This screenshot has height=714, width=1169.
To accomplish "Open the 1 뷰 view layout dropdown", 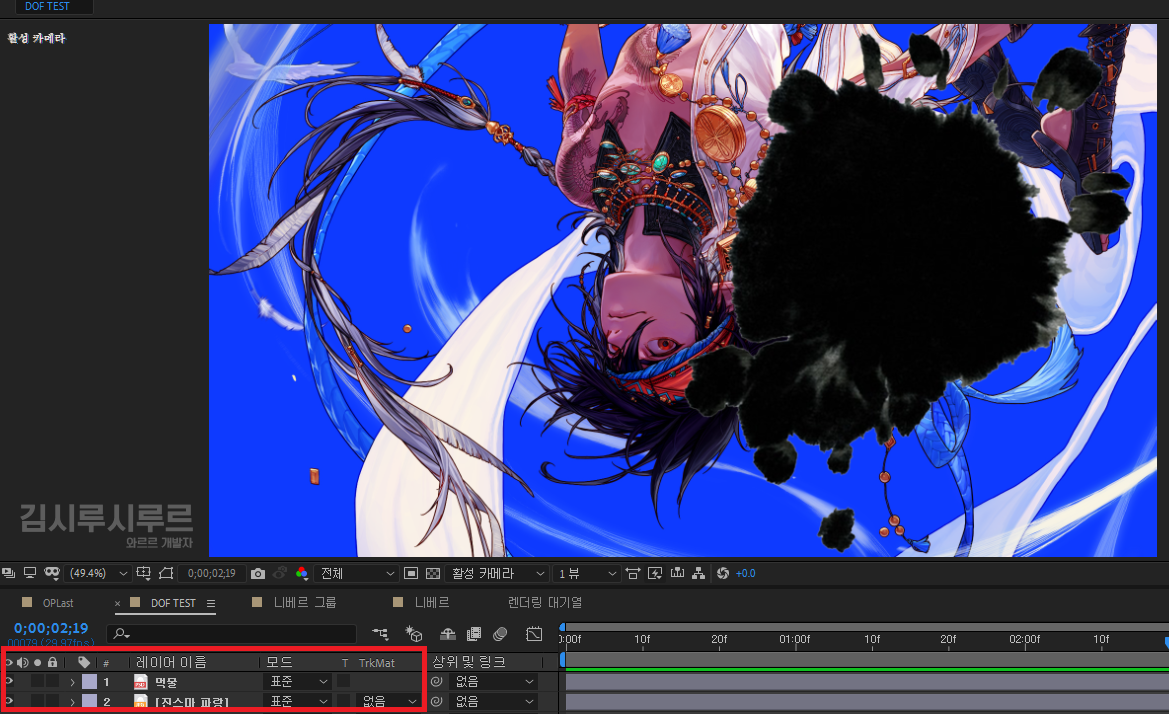I will [587, 573].
